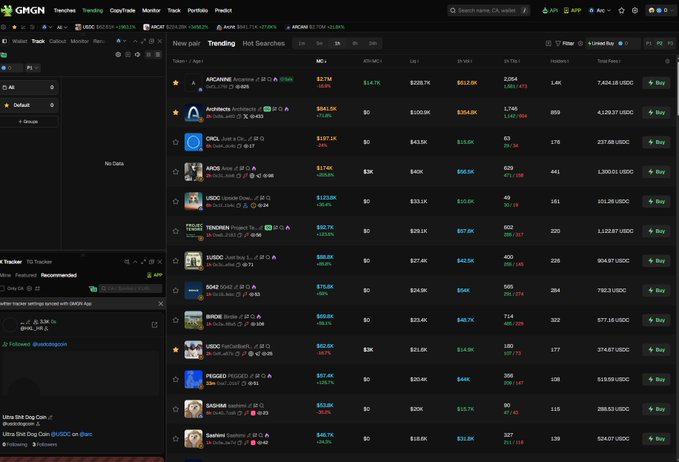This screenshot has width=679, height=462.
Task: Switch to the Hot Searches tab
Action: click(x=264, y=43)
